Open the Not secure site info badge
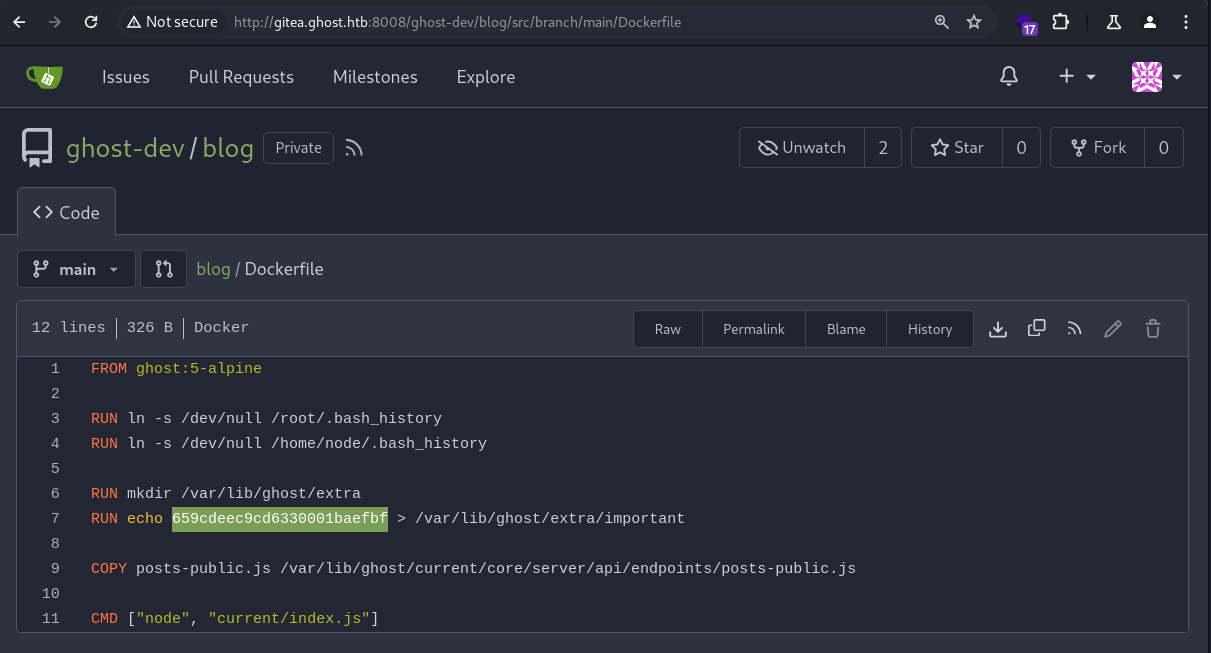This screenshot has width=1211, height=653. tap(171, 22)
